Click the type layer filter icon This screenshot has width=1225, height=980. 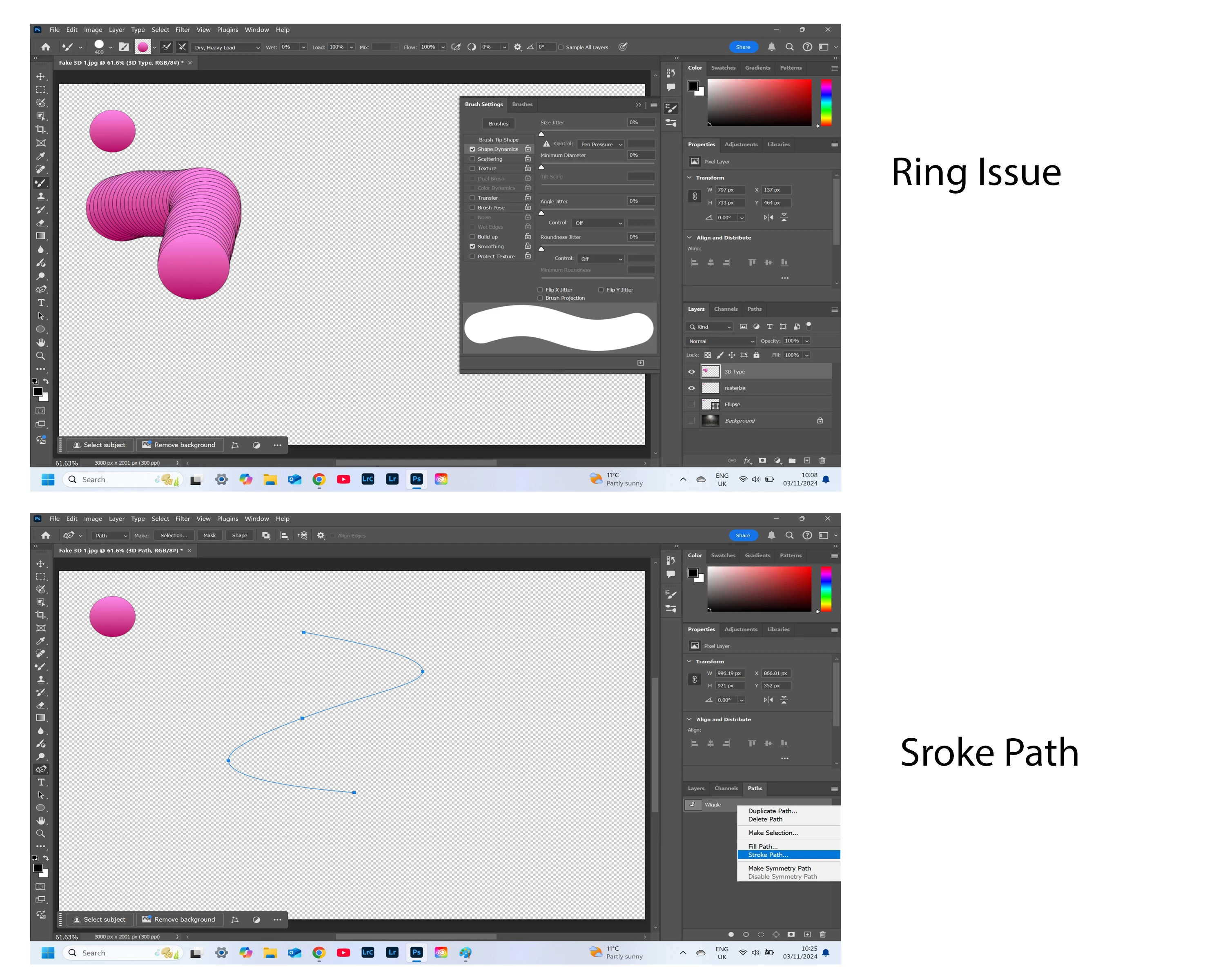click(769, 327)
